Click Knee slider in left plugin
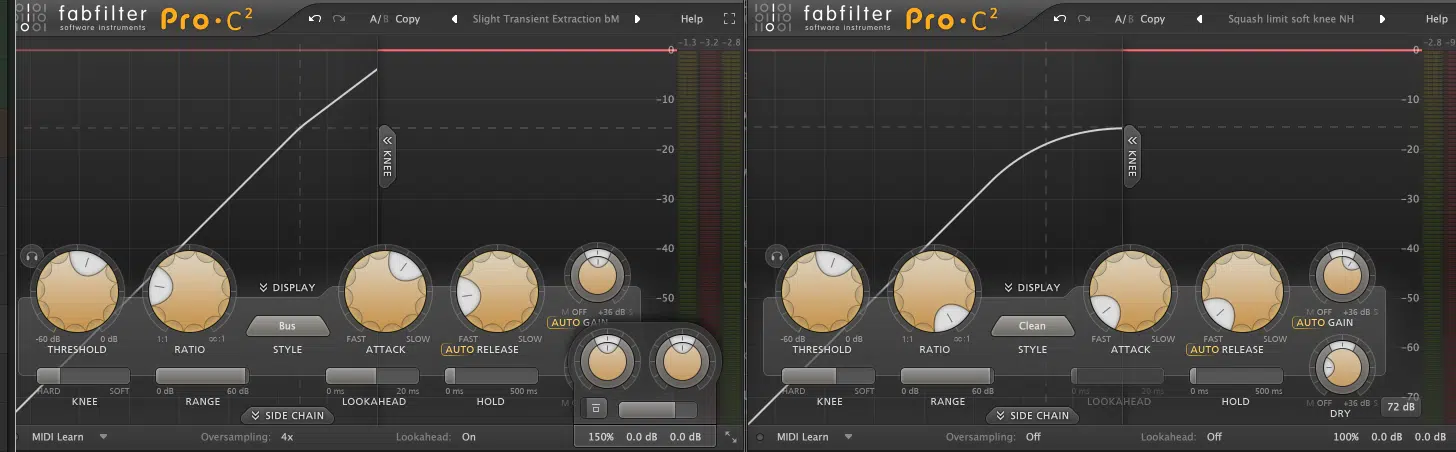 point(84,376)
